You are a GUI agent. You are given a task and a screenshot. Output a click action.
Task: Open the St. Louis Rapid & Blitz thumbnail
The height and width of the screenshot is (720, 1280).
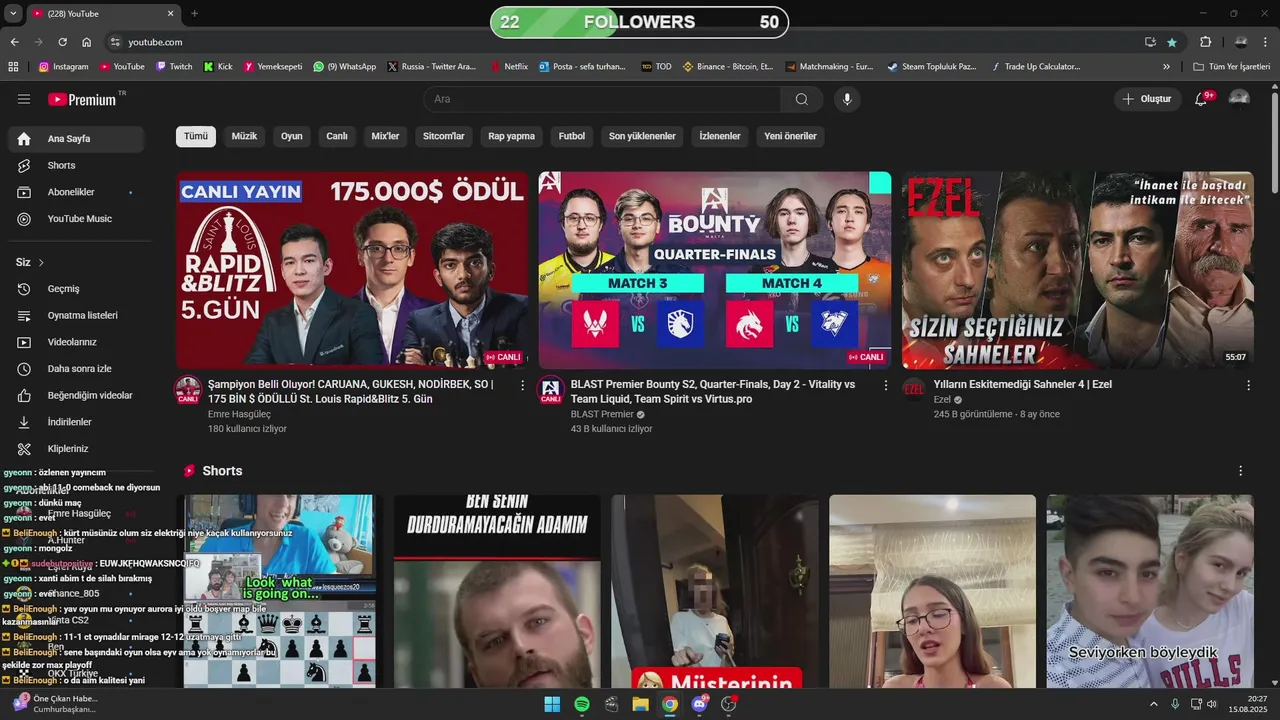[352, 270]
